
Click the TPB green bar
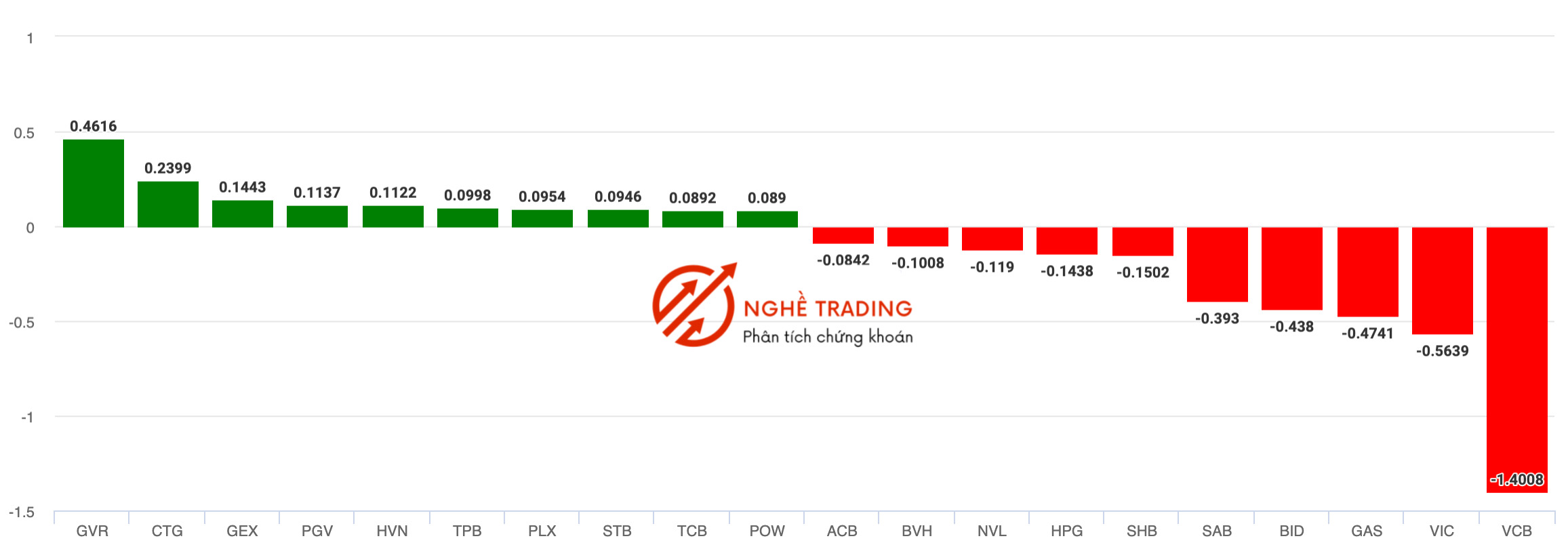tap(468, 218)
